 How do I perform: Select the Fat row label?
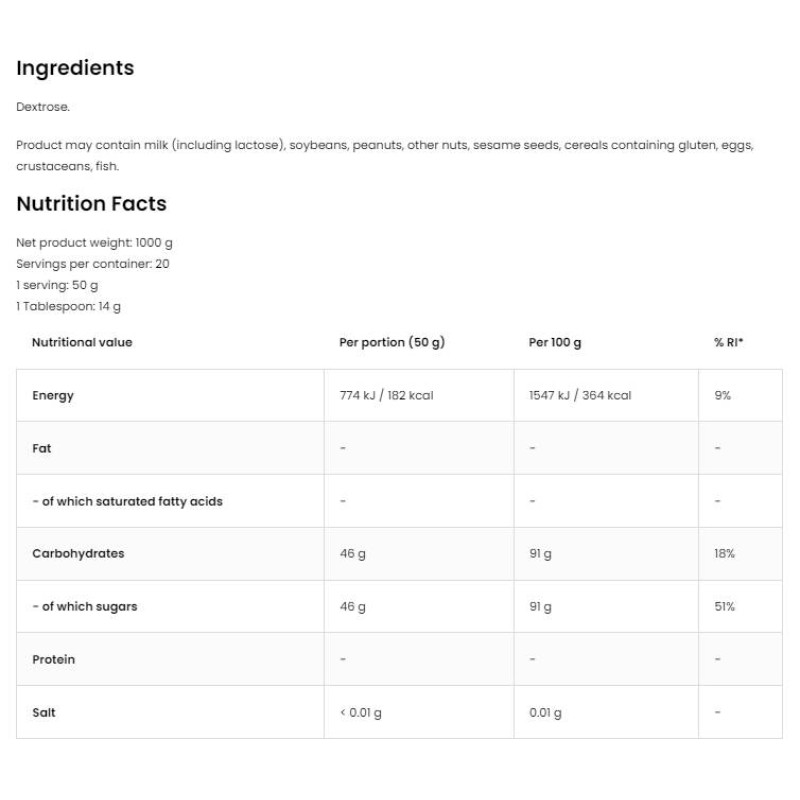click(42, 449)
